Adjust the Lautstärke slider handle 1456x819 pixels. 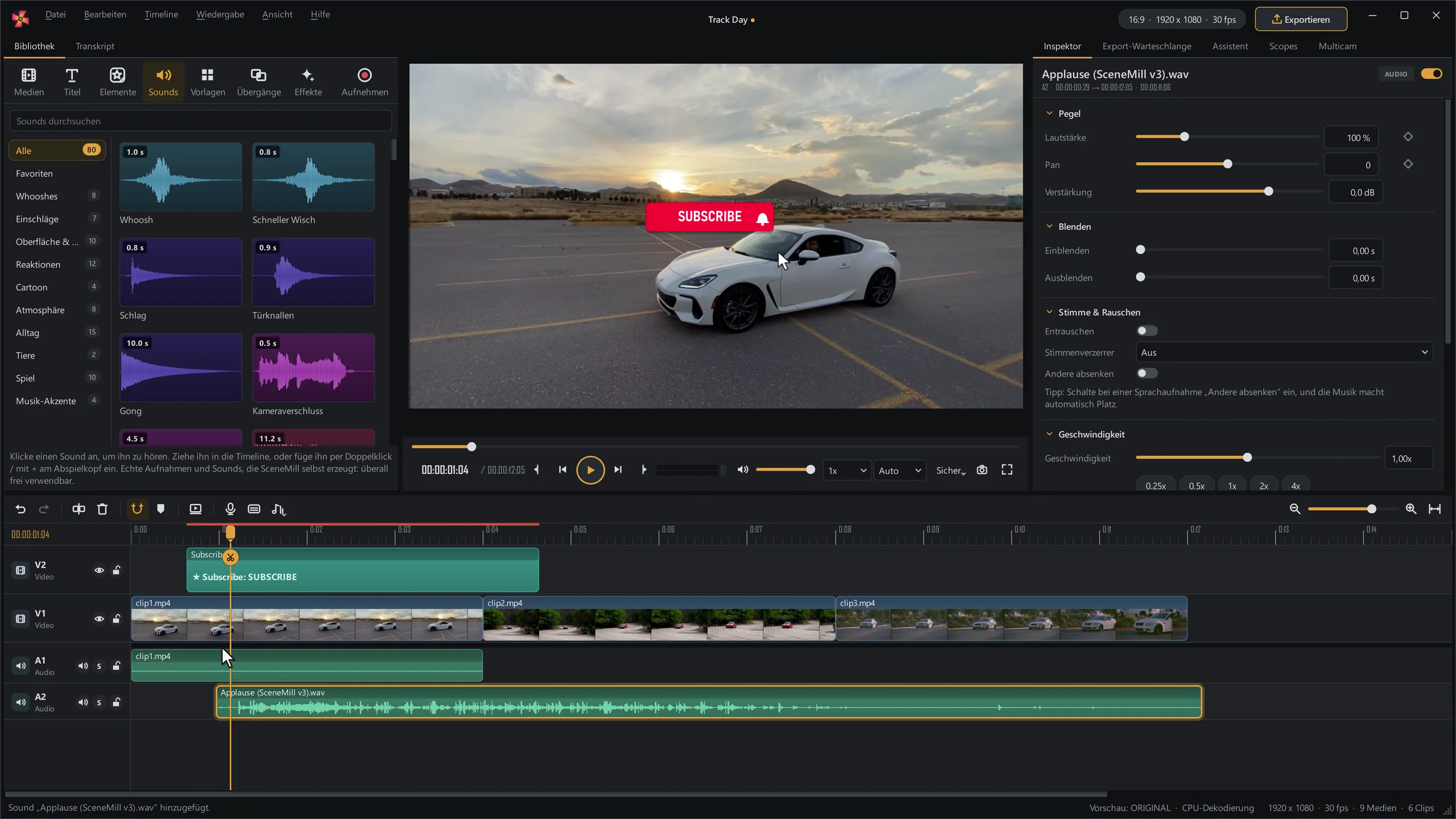1184,137
